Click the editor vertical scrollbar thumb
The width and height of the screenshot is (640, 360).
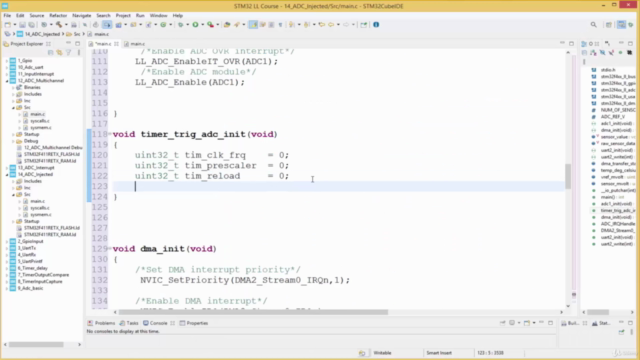568,176
